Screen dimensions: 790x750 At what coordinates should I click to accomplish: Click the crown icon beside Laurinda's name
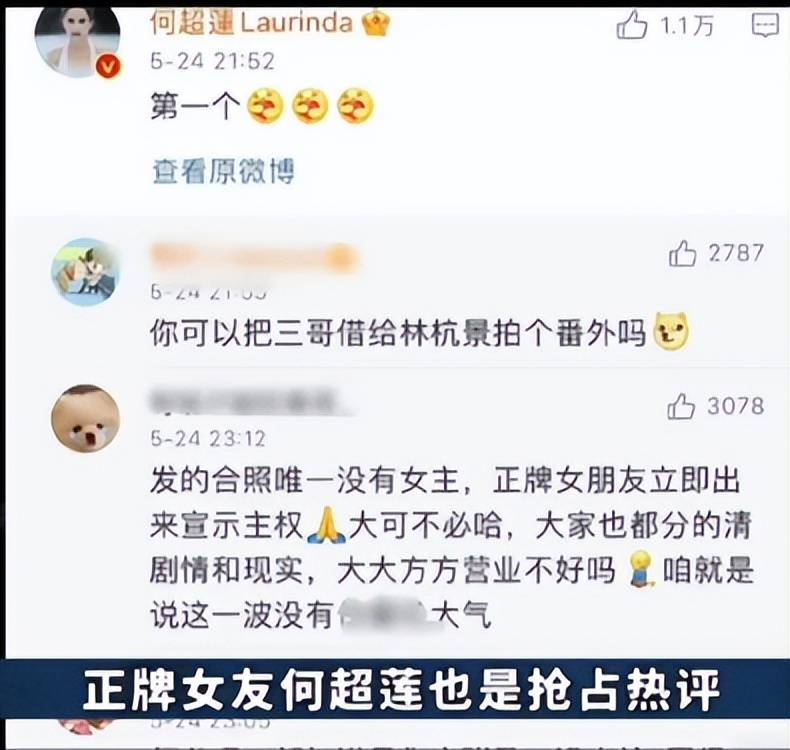376,23
